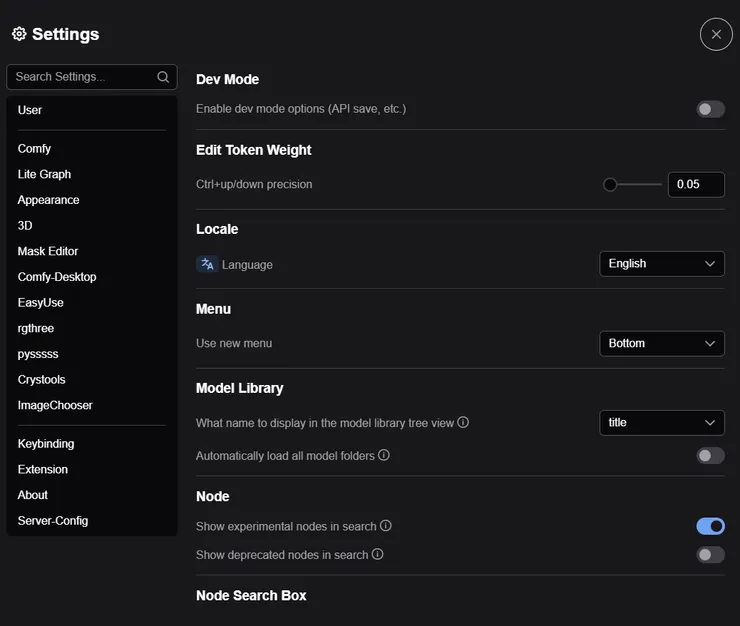Turn on deprecated nodes in search
The image size is (740, 626).
710,554
